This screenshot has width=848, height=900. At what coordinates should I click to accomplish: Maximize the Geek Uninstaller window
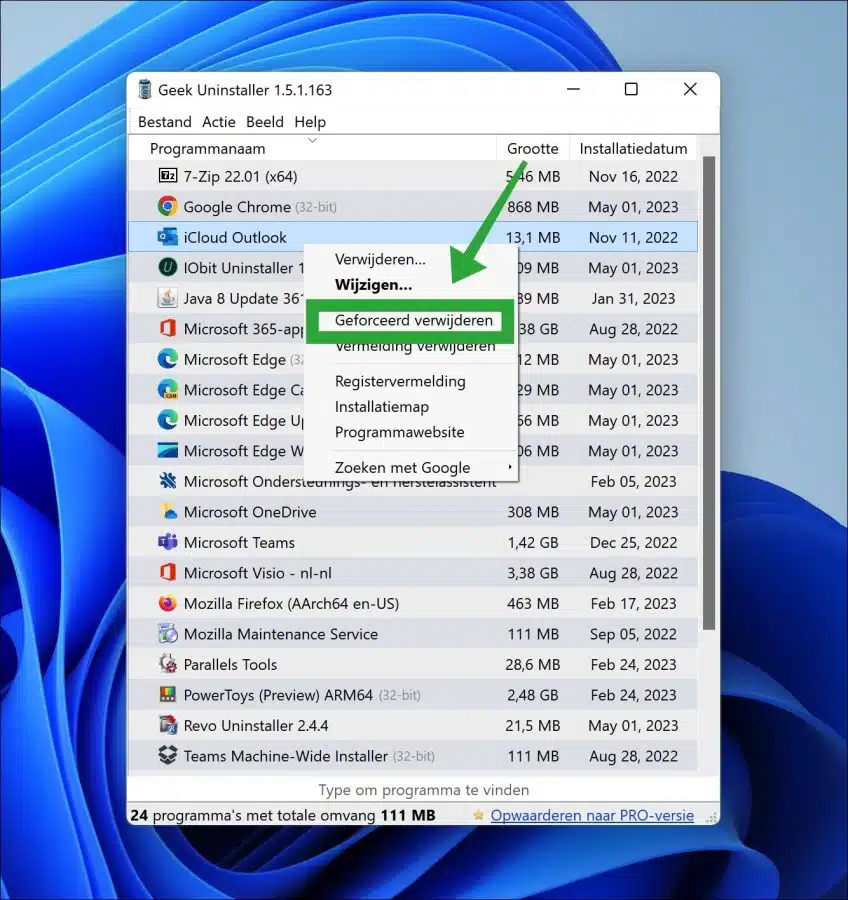[x=631, y=89]
